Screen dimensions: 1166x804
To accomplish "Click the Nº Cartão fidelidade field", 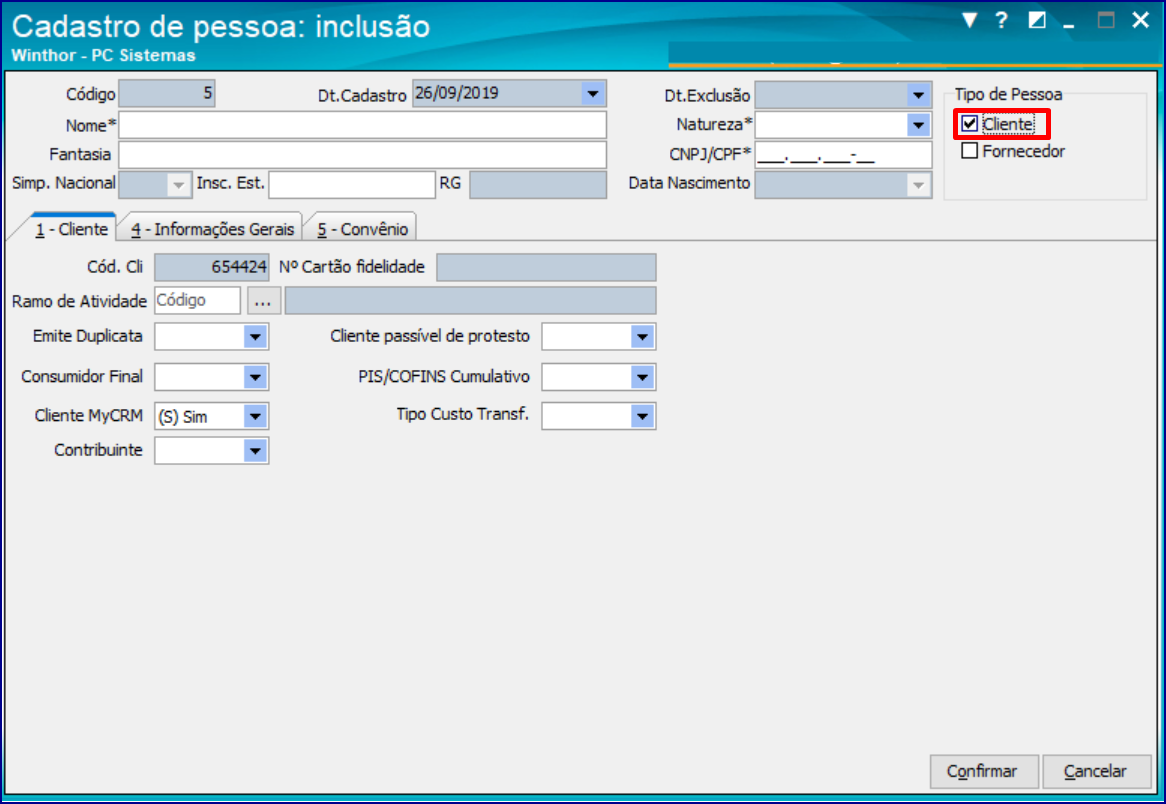I will tap(546, 267).
